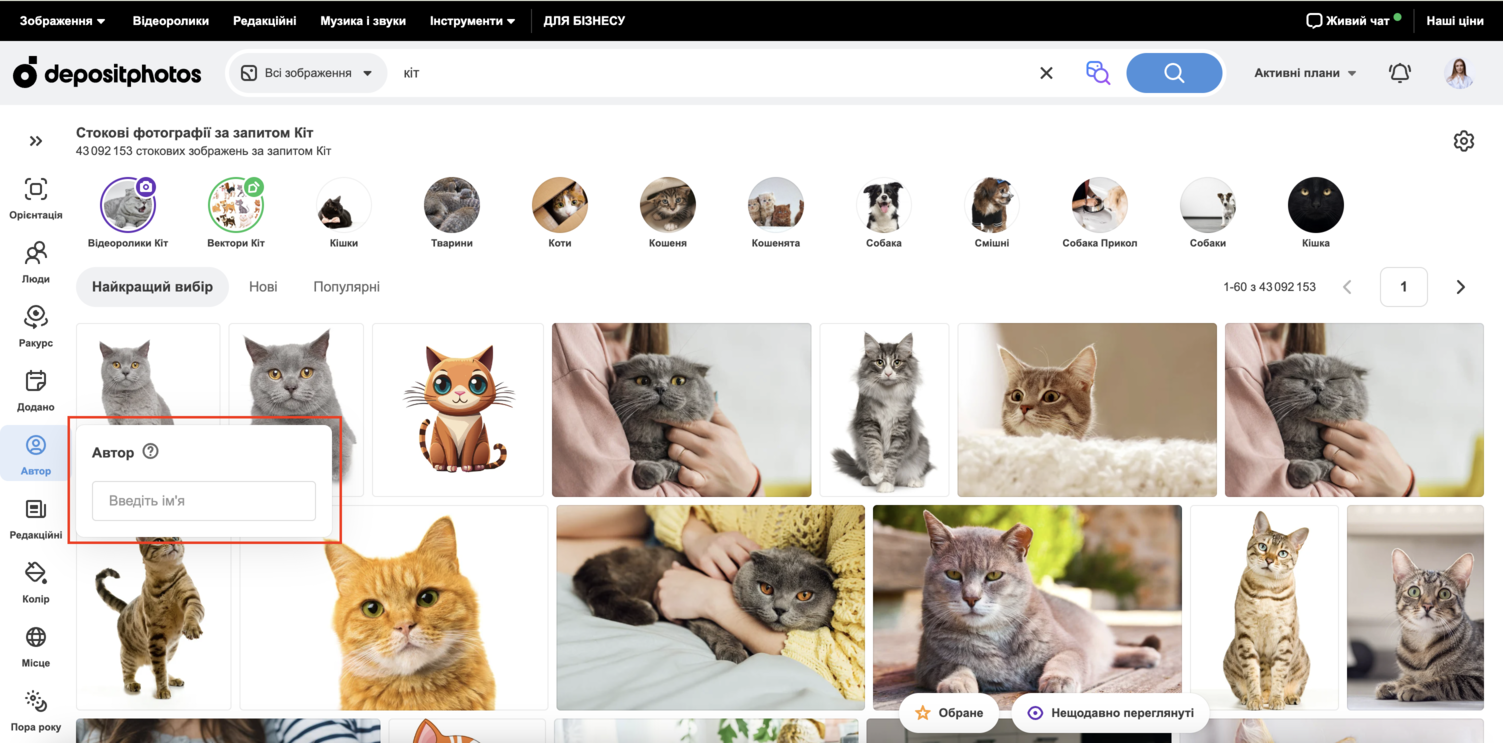Click the help icon beside Автор
This screenshot has height=743, width=1503.
pos(150,451)
